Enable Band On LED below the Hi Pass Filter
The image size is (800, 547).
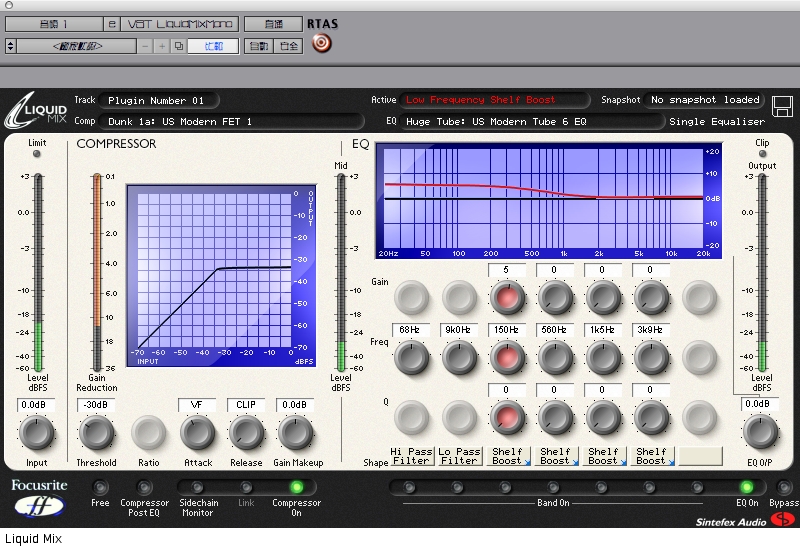pyautogui.click(x=409, y=487)
